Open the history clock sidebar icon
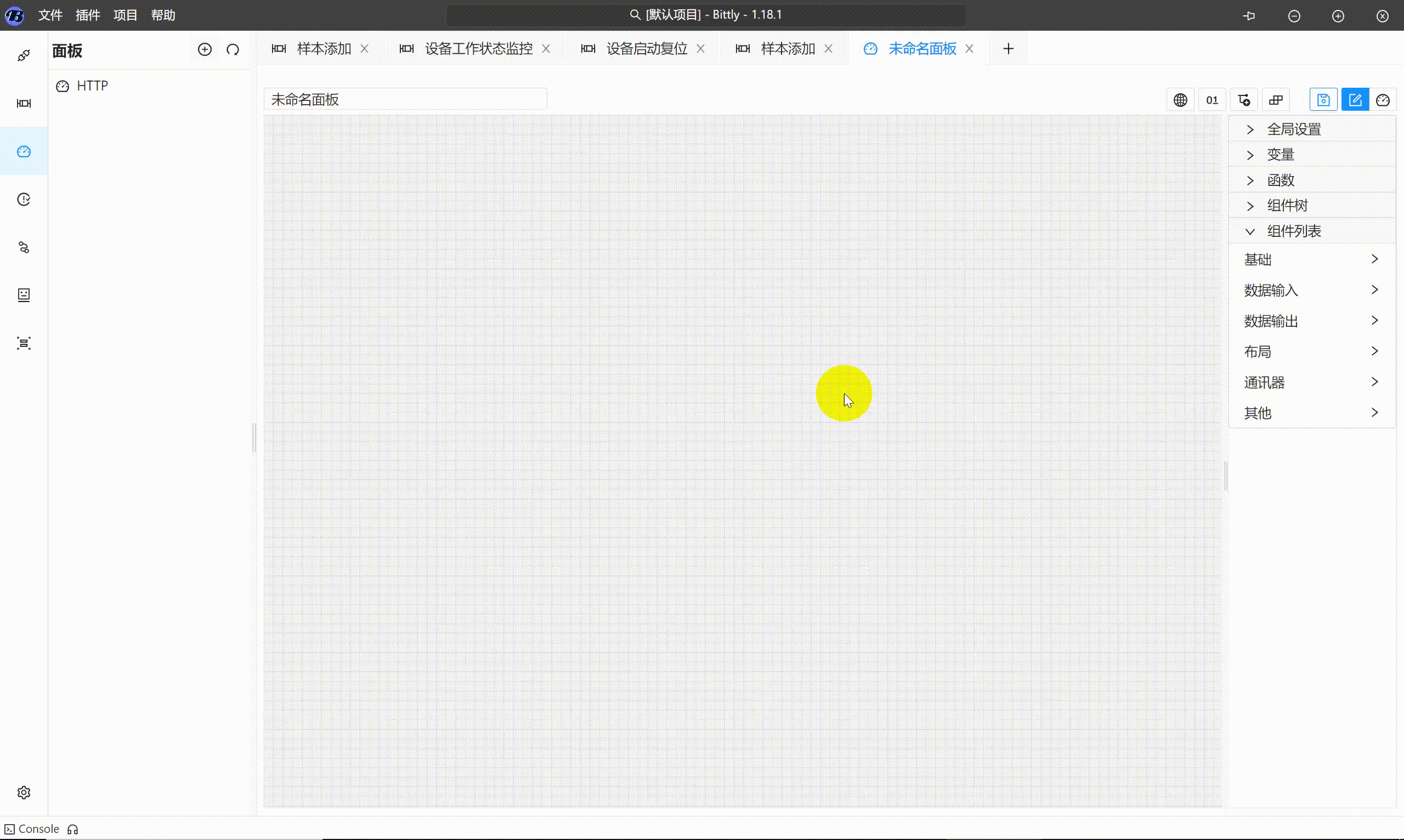Image resolution: width=1404 pixels, height=840 pixels. 24,199
